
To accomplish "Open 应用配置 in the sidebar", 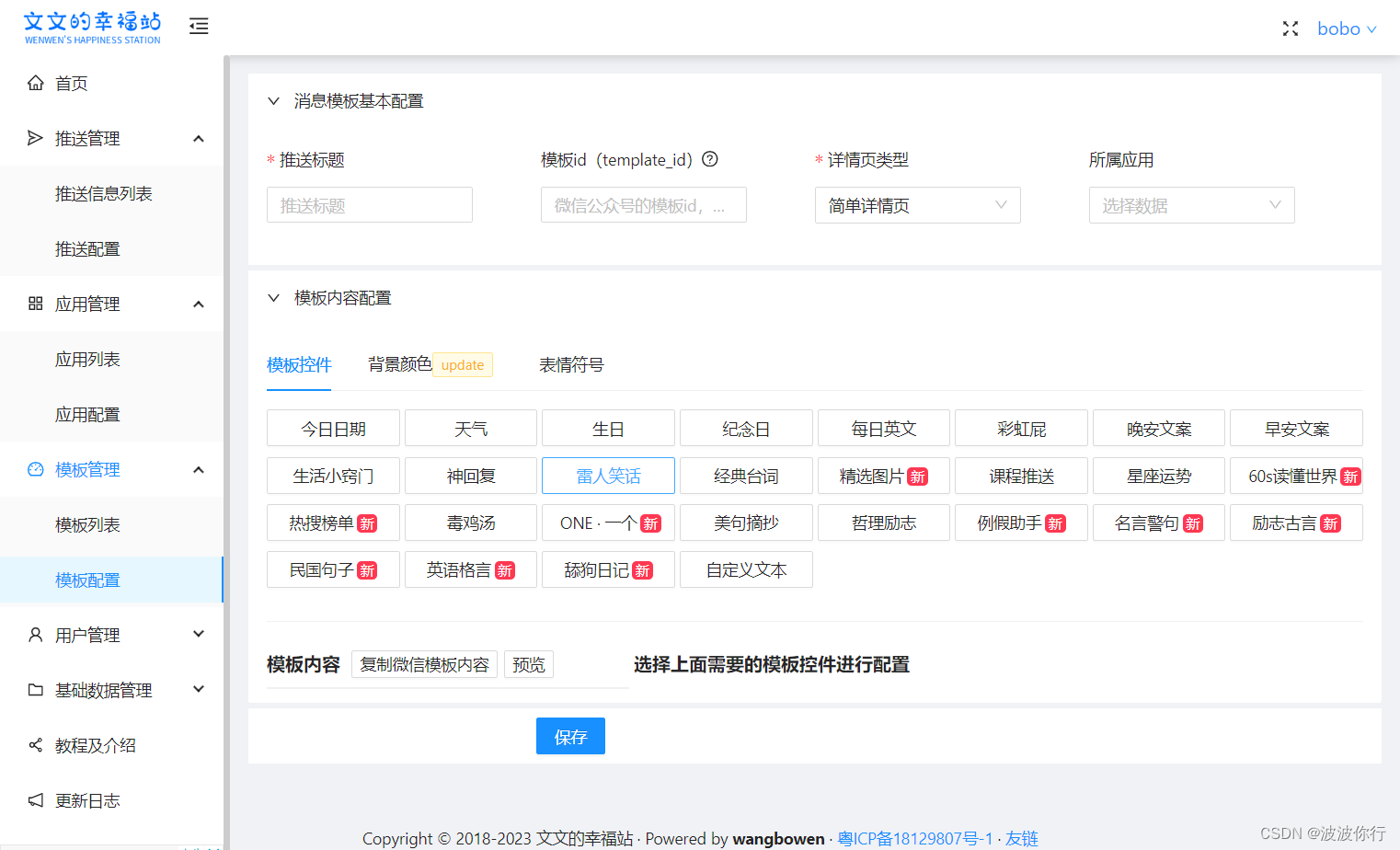I will tap(111, 414).
